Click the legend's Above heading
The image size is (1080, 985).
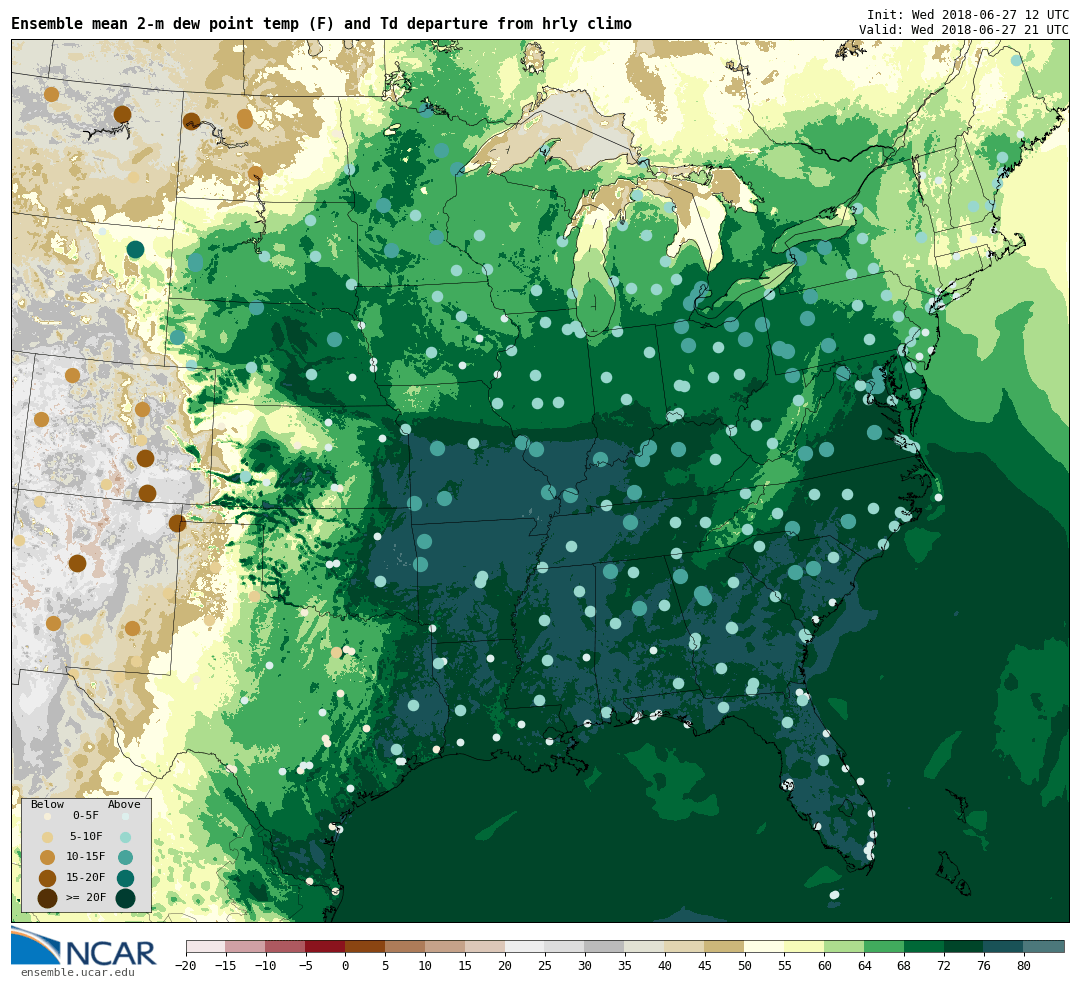pos(124,805)
